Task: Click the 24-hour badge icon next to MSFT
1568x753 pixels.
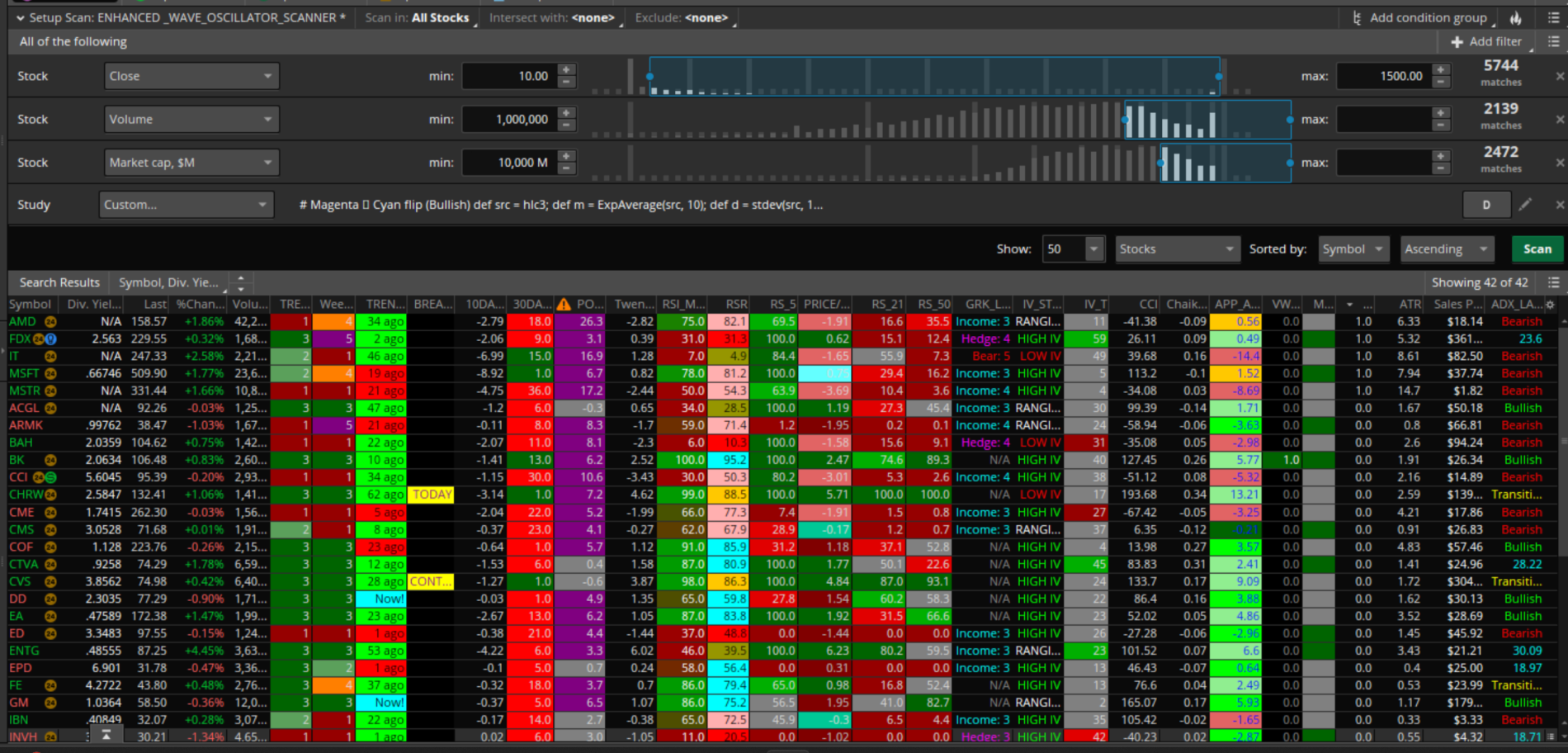Action: 50,374
